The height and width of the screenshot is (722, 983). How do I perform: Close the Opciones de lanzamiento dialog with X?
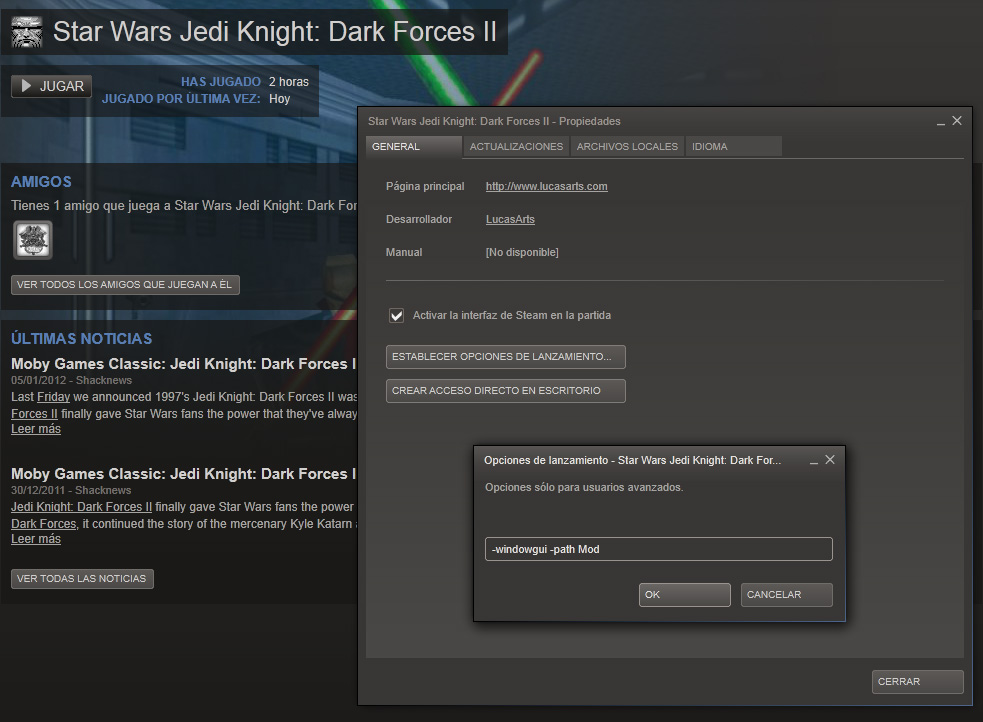tap(830, 460)
